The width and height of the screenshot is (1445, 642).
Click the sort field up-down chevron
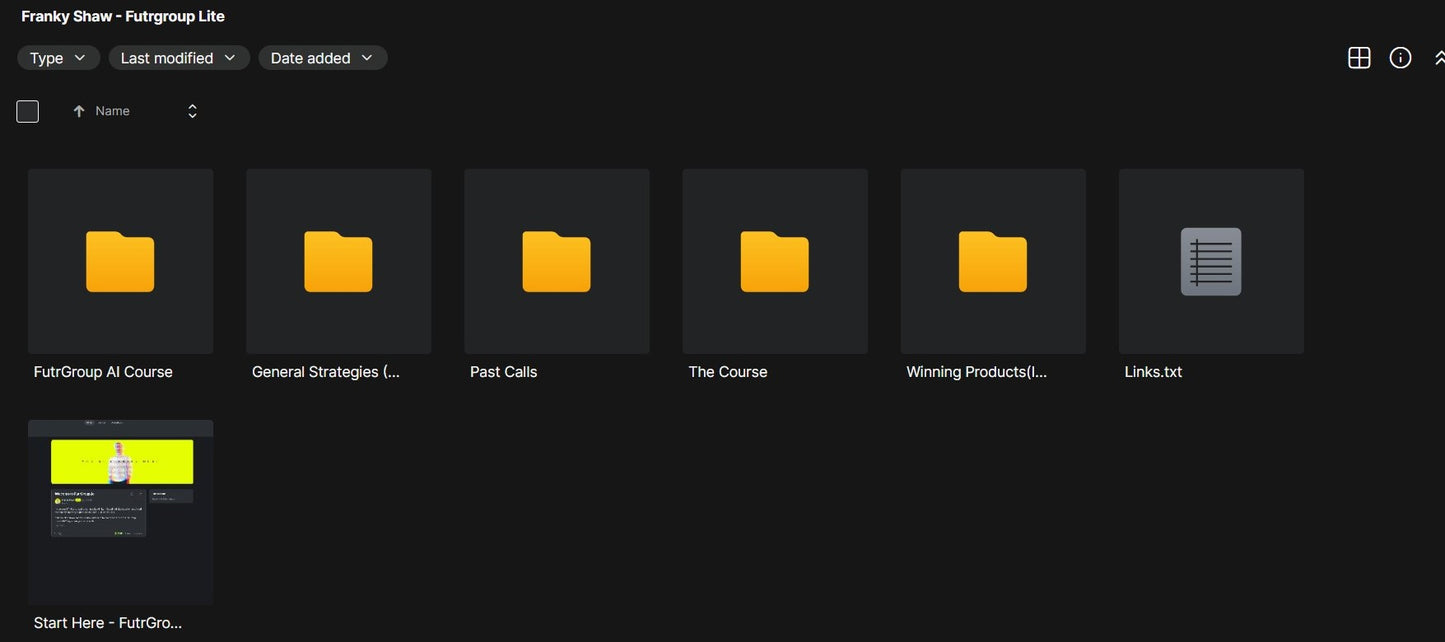192,111
